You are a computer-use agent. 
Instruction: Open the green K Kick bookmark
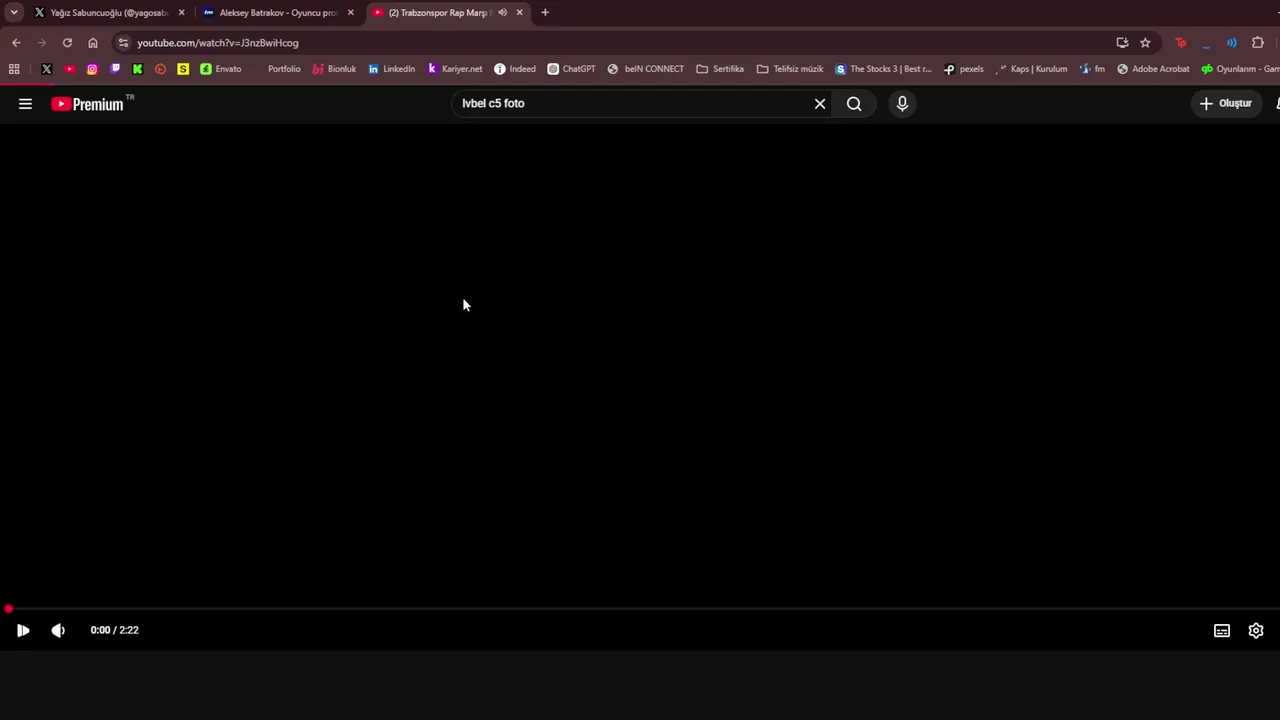pyautogui.click(x=137, y=69)
